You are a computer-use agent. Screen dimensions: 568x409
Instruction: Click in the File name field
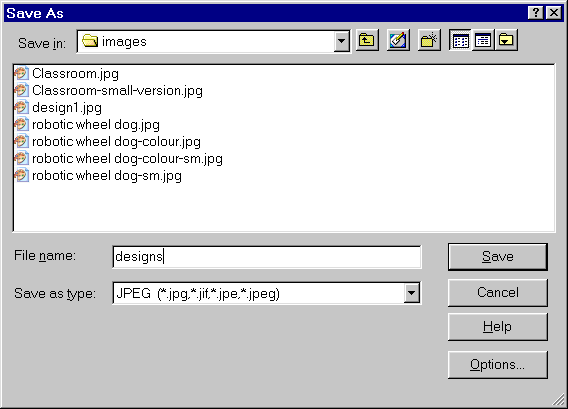tap(267, 257)
